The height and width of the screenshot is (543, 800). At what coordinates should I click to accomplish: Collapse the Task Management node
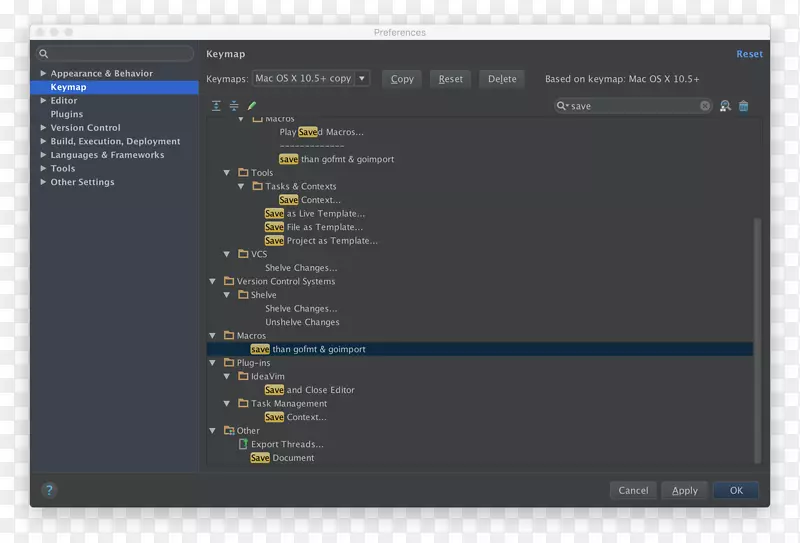[x=227, y=403]
